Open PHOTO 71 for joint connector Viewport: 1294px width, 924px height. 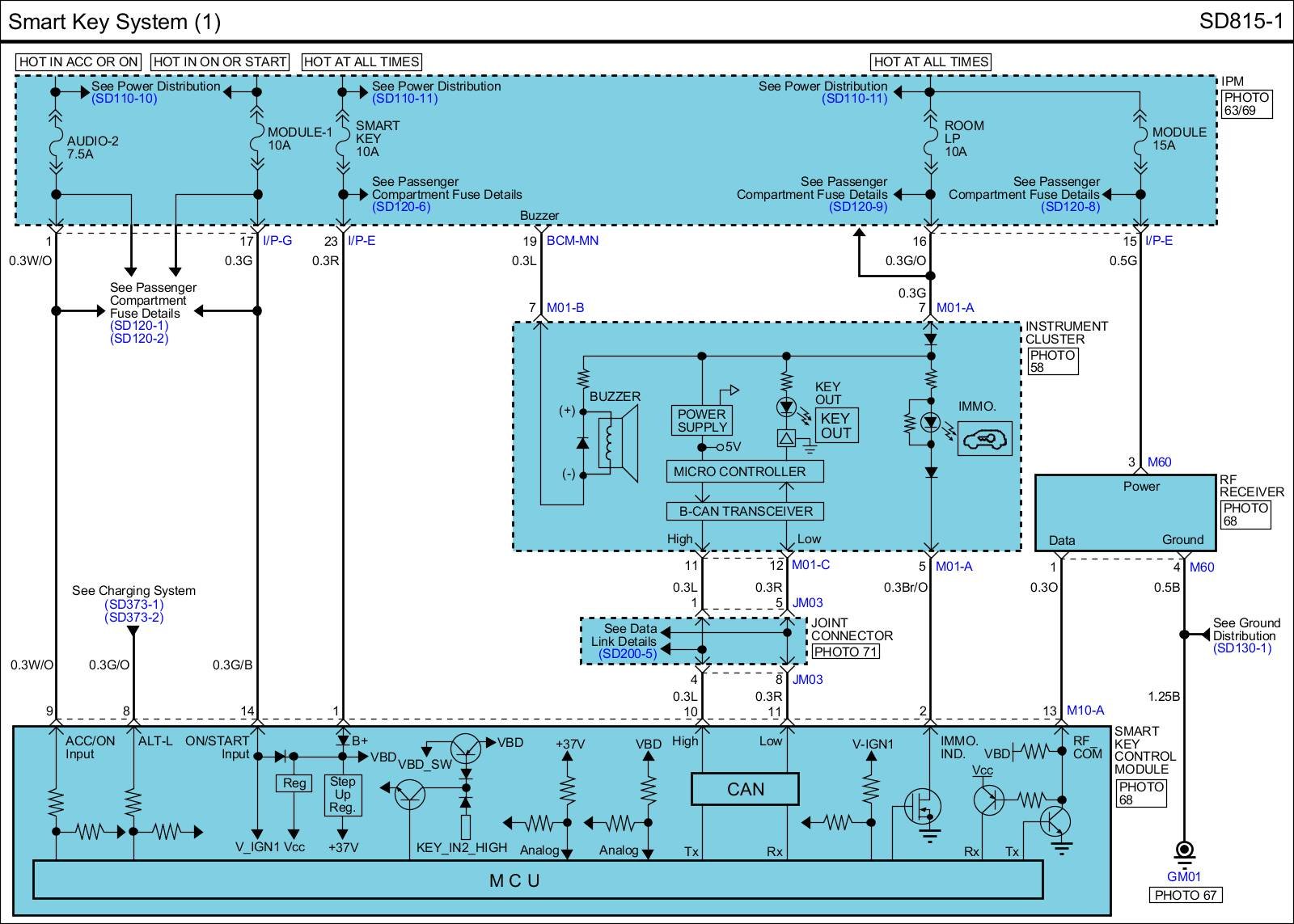tap(845, 652)
